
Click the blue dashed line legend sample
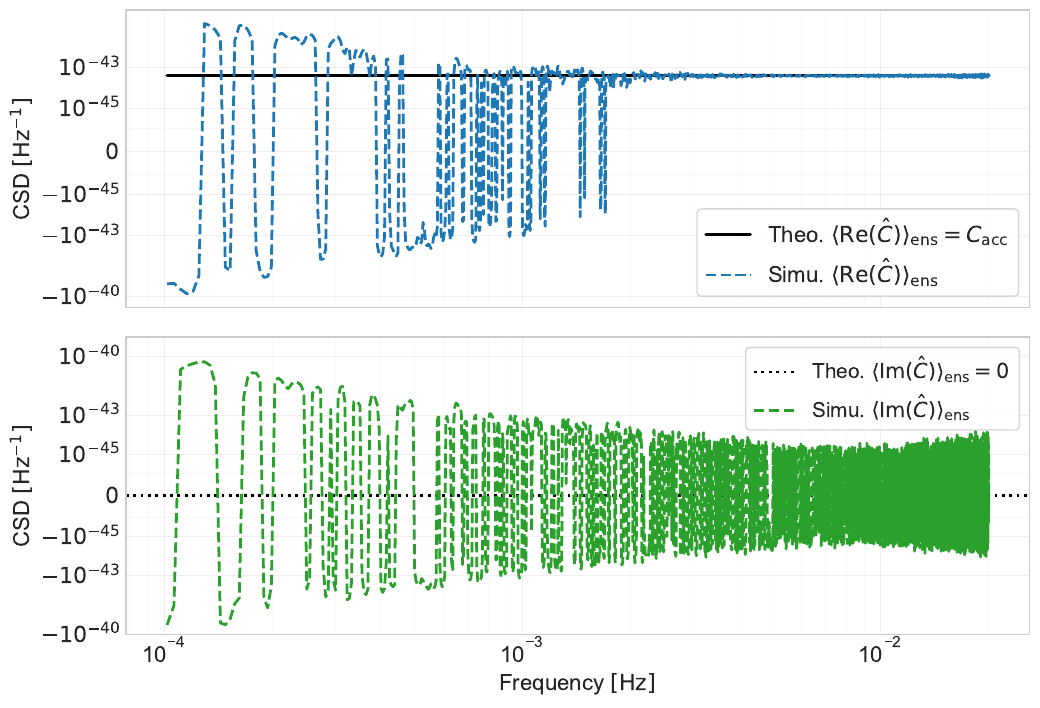(728, 274)
